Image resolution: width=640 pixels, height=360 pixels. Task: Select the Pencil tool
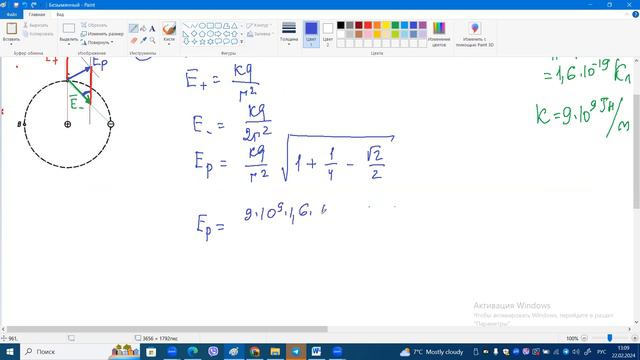(x=133, y=29)
